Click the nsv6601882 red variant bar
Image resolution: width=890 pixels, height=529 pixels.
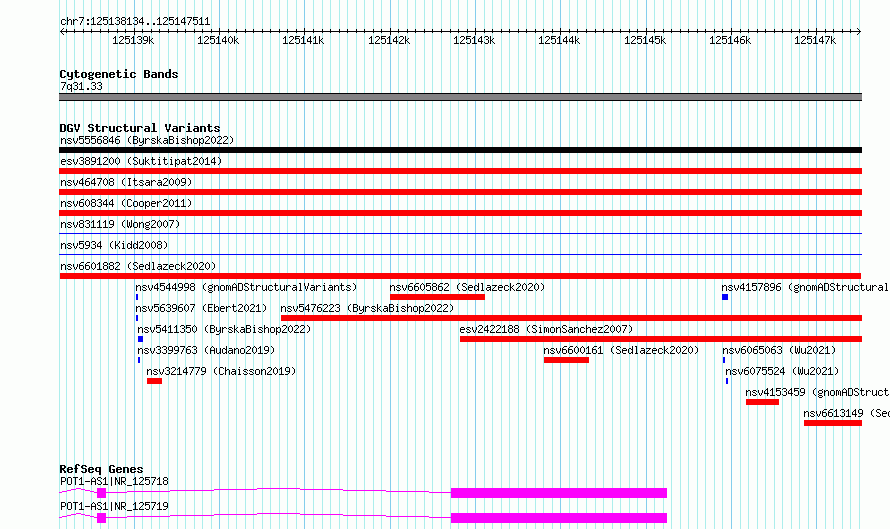pos(460,276)
